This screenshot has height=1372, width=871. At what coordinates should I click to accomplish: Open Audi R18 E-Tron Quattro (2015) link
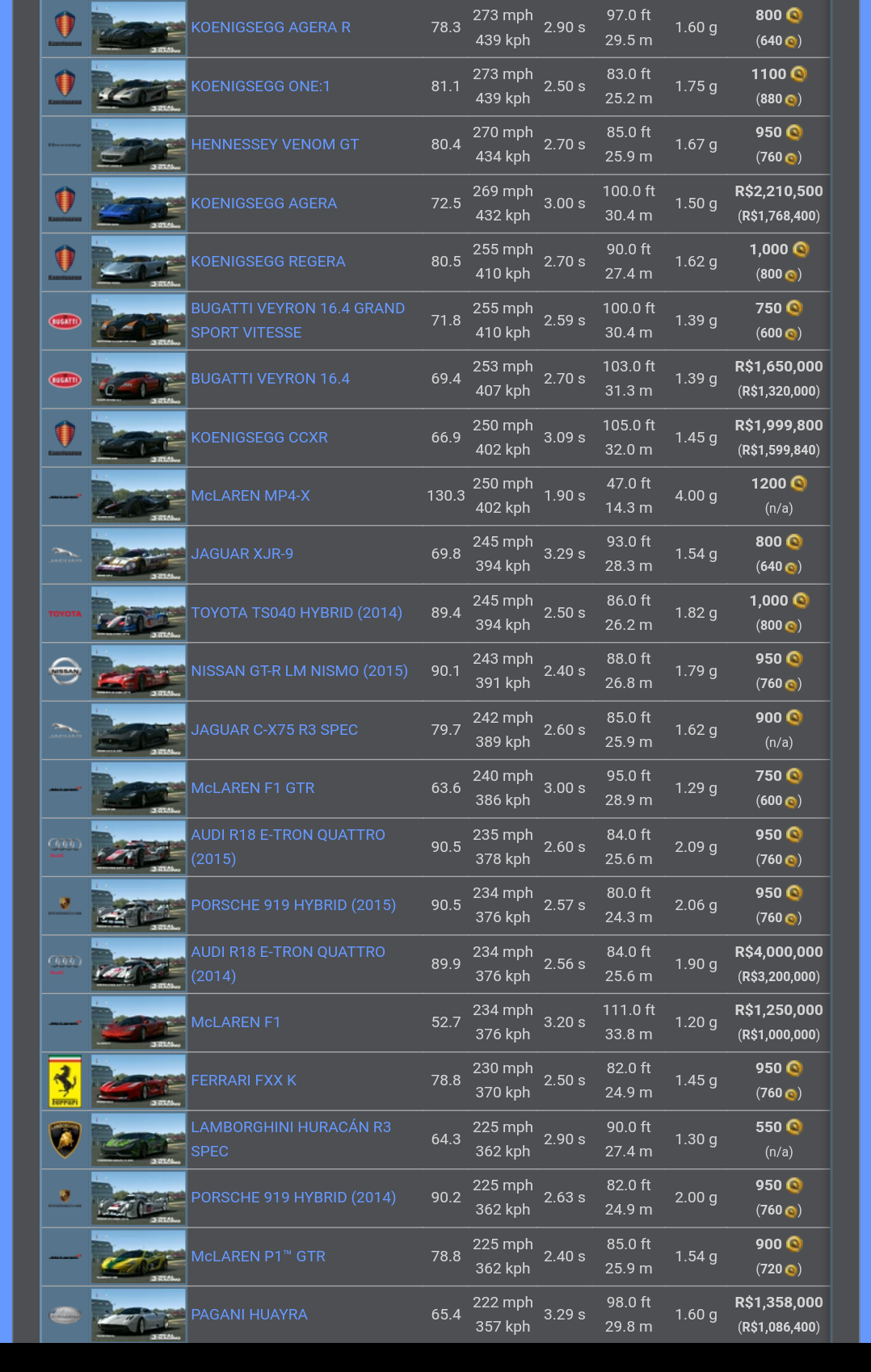click(288, 847)
